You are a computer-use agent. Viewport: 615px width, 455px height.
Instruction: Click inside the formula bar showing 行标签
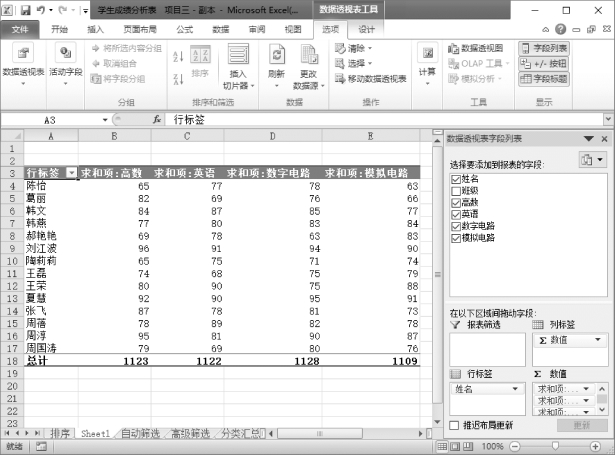(384, 119)
